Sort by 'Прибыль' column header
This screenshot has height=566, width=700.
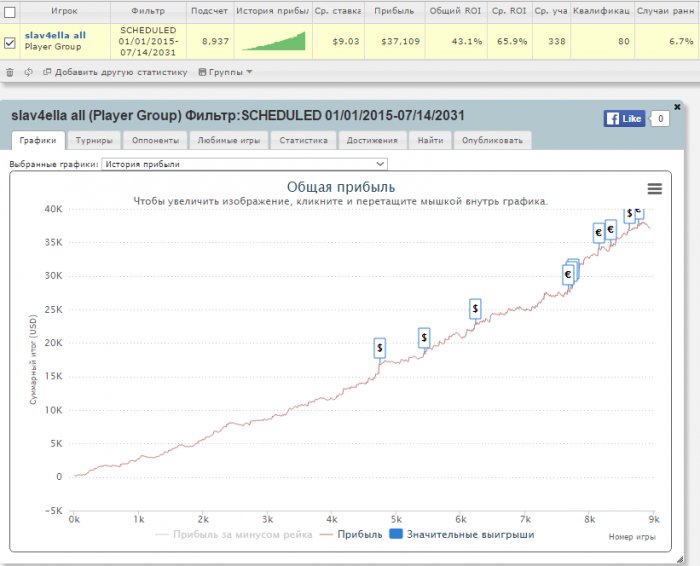pyautogui.click(x=394, y=12)
